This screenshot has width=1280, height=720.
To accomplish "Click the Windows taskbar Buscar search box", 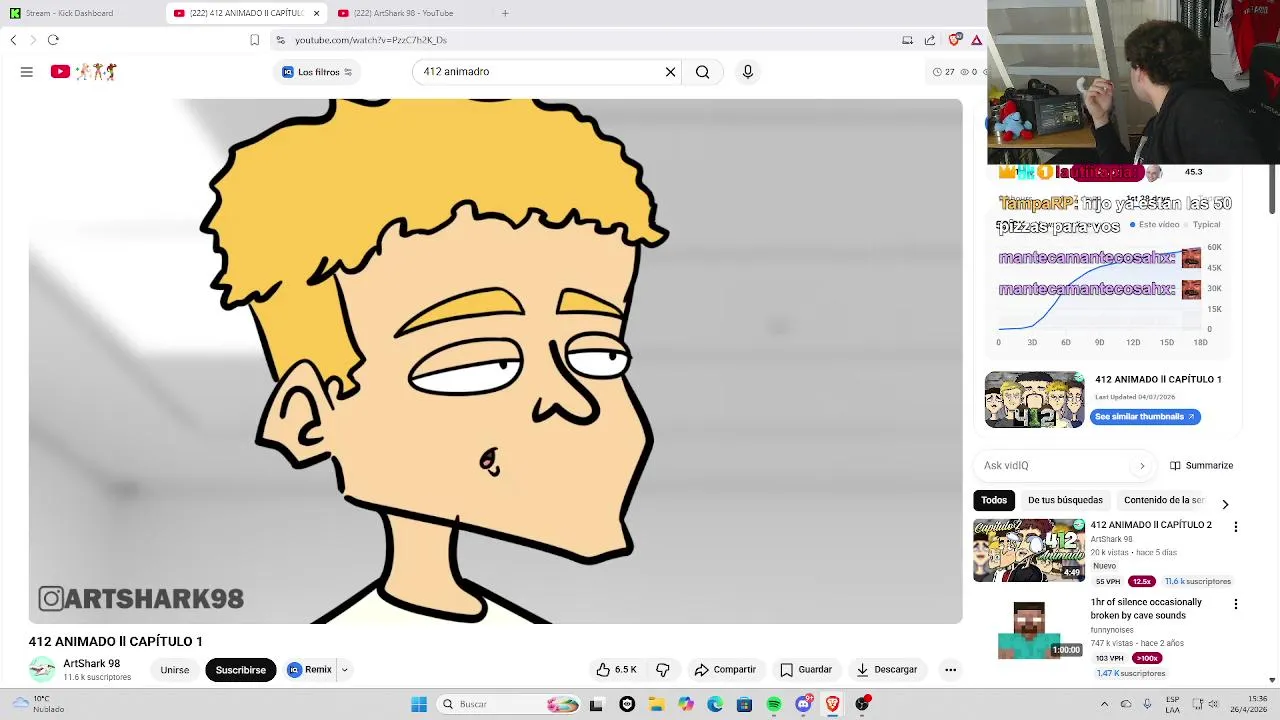I will [510, 704].
